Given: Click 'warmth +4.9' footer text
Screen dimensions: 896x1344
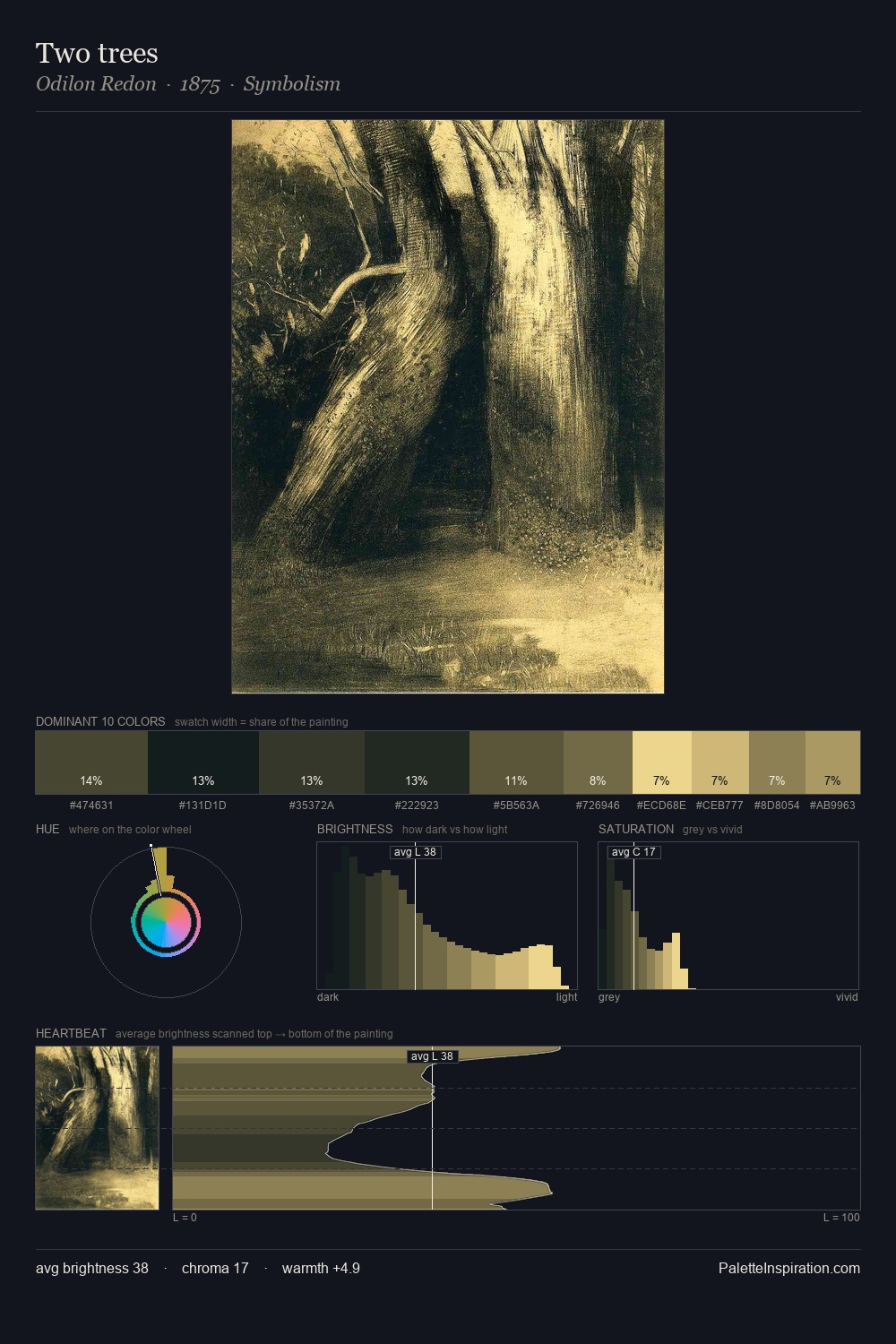Looking at the screenshot, I should tap(321, 1269).
